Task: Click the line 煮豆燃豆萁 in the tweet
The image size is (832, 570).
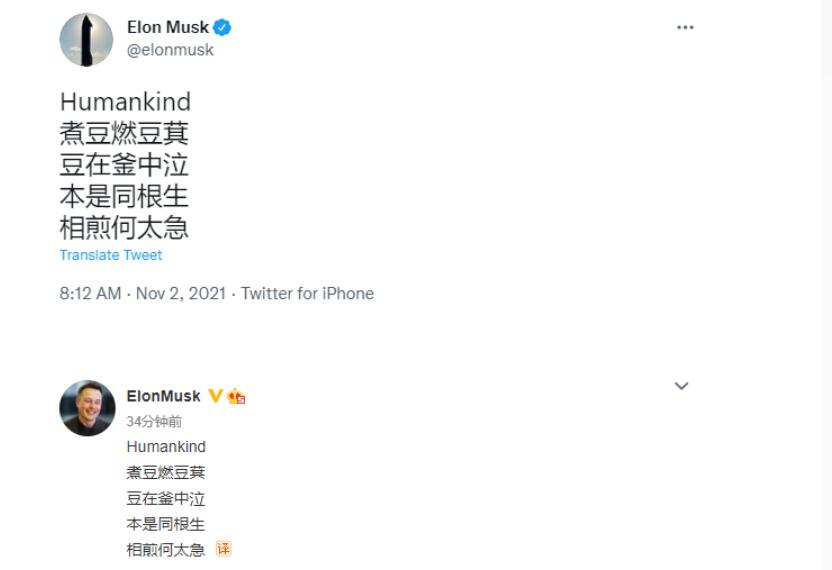Action: (124, 133)
